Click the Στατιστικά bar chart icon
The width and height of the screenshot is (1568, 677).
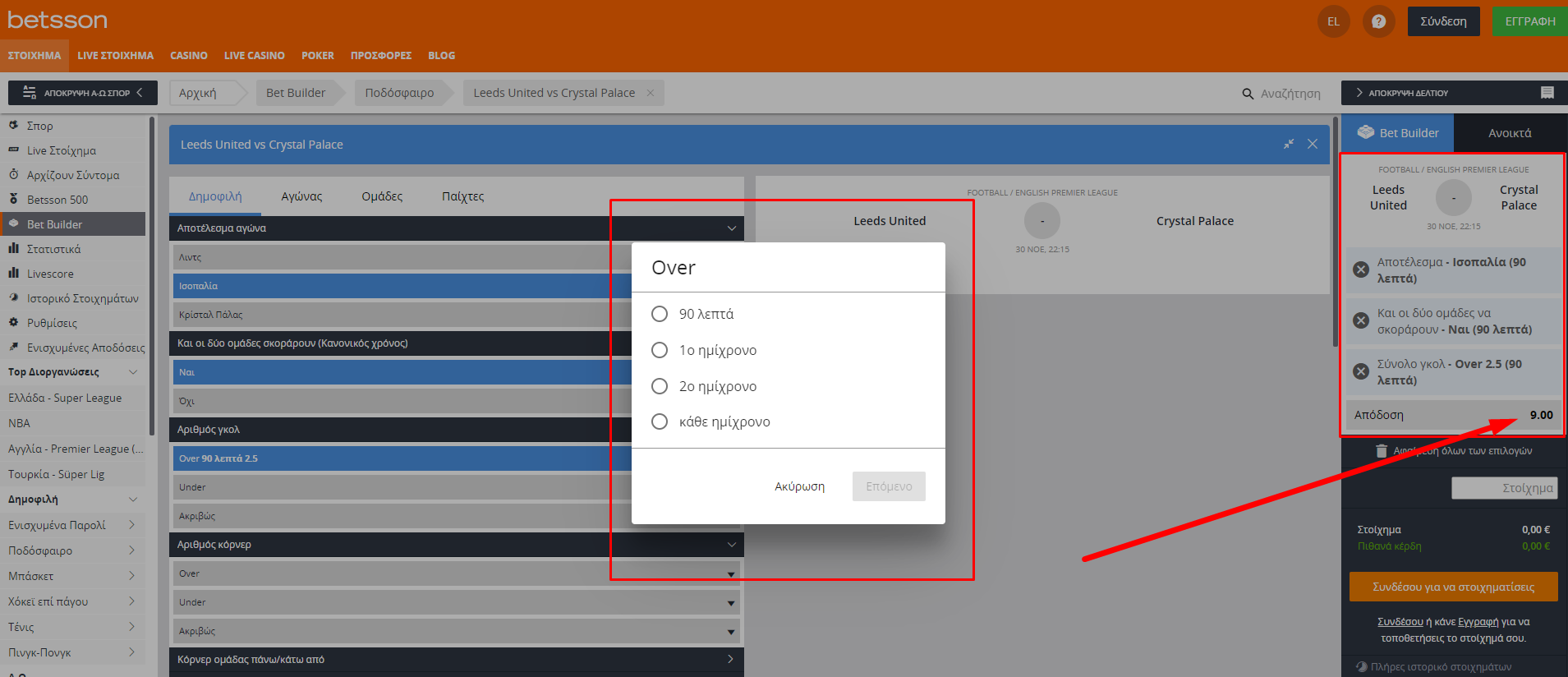pos(13,248)
